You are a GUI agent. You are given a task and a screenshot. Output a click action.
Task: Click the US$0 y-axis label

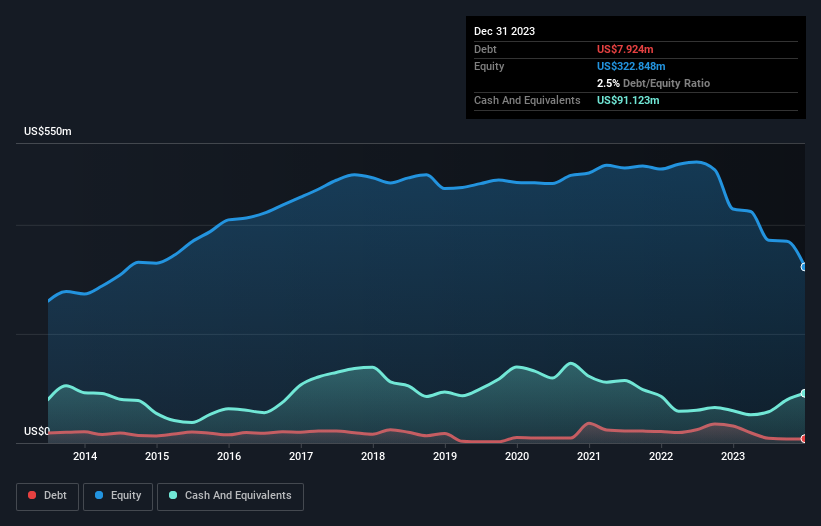[37, 431]
